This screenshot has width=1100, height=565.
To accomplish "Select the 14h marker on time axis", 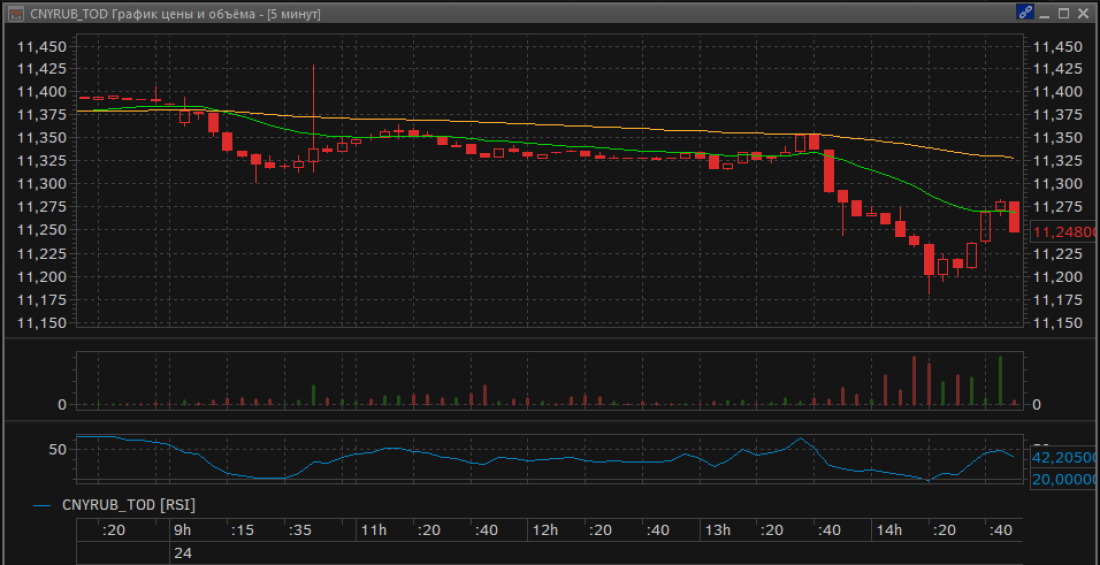I will pyautogui.click(x=887, y=530).
